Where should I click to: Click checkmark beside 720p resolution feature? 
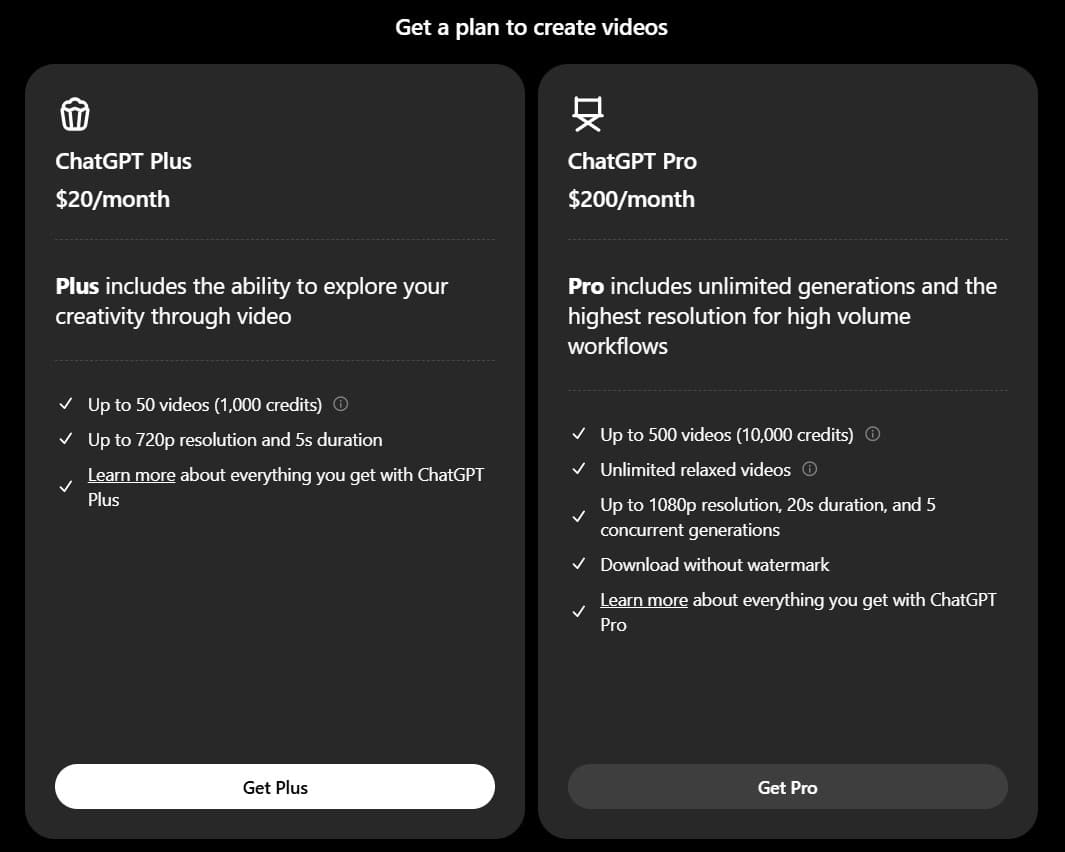tap(66, 439)
